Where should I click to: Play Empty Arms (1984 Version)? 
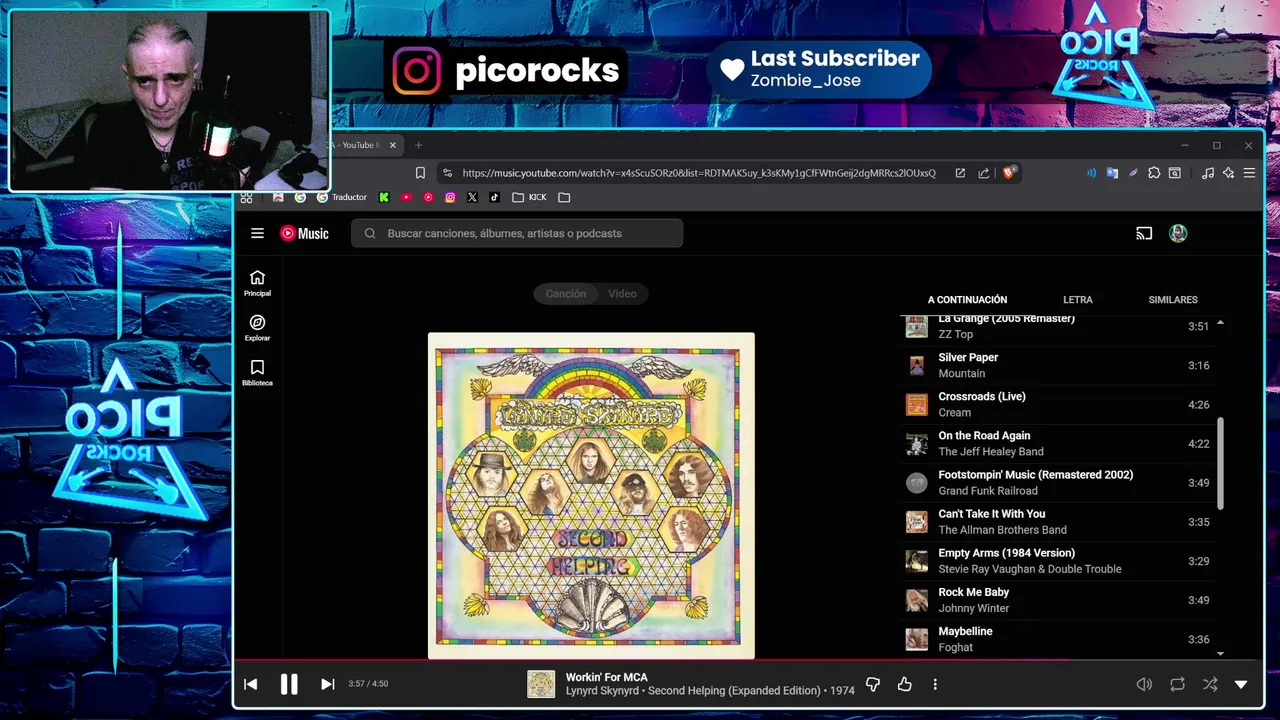[x=1060, y=560]
